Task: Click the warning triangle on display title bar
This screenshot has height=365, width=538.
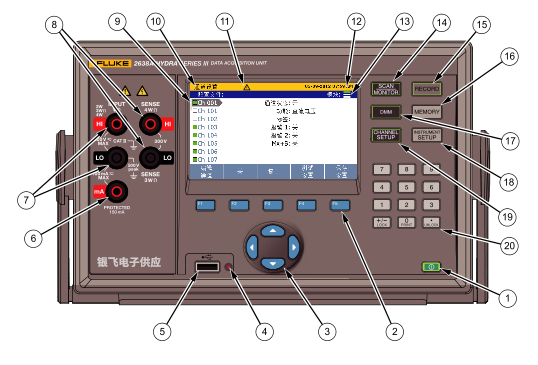Action: (x=246, y=87)
